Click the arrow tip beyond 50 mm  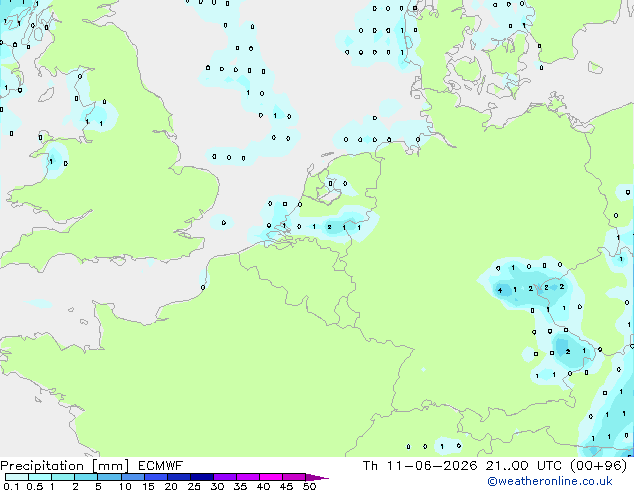point(317,477)
